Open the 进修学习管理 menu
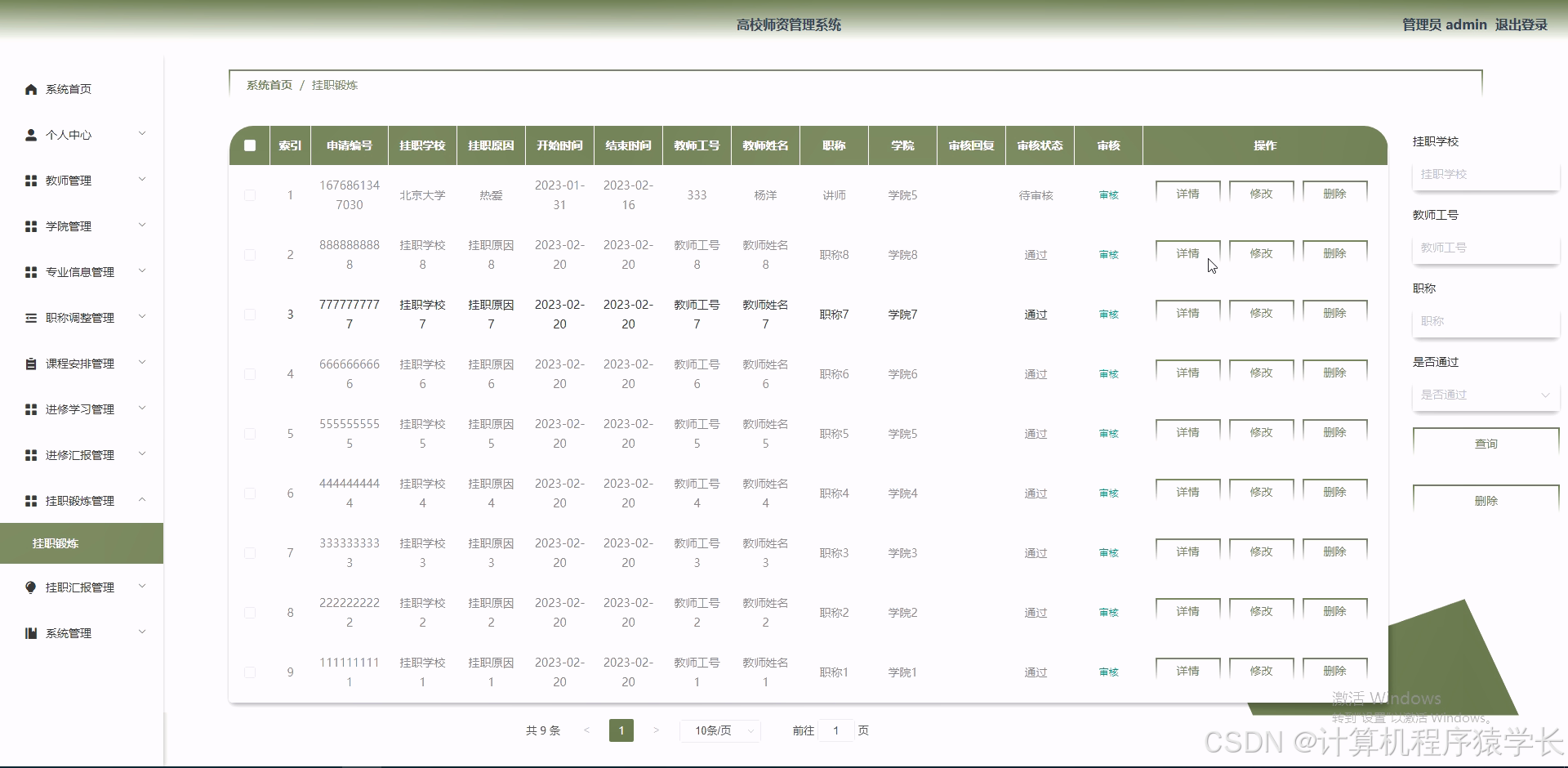The image size is (1568, 768). (x=82, y=409)
